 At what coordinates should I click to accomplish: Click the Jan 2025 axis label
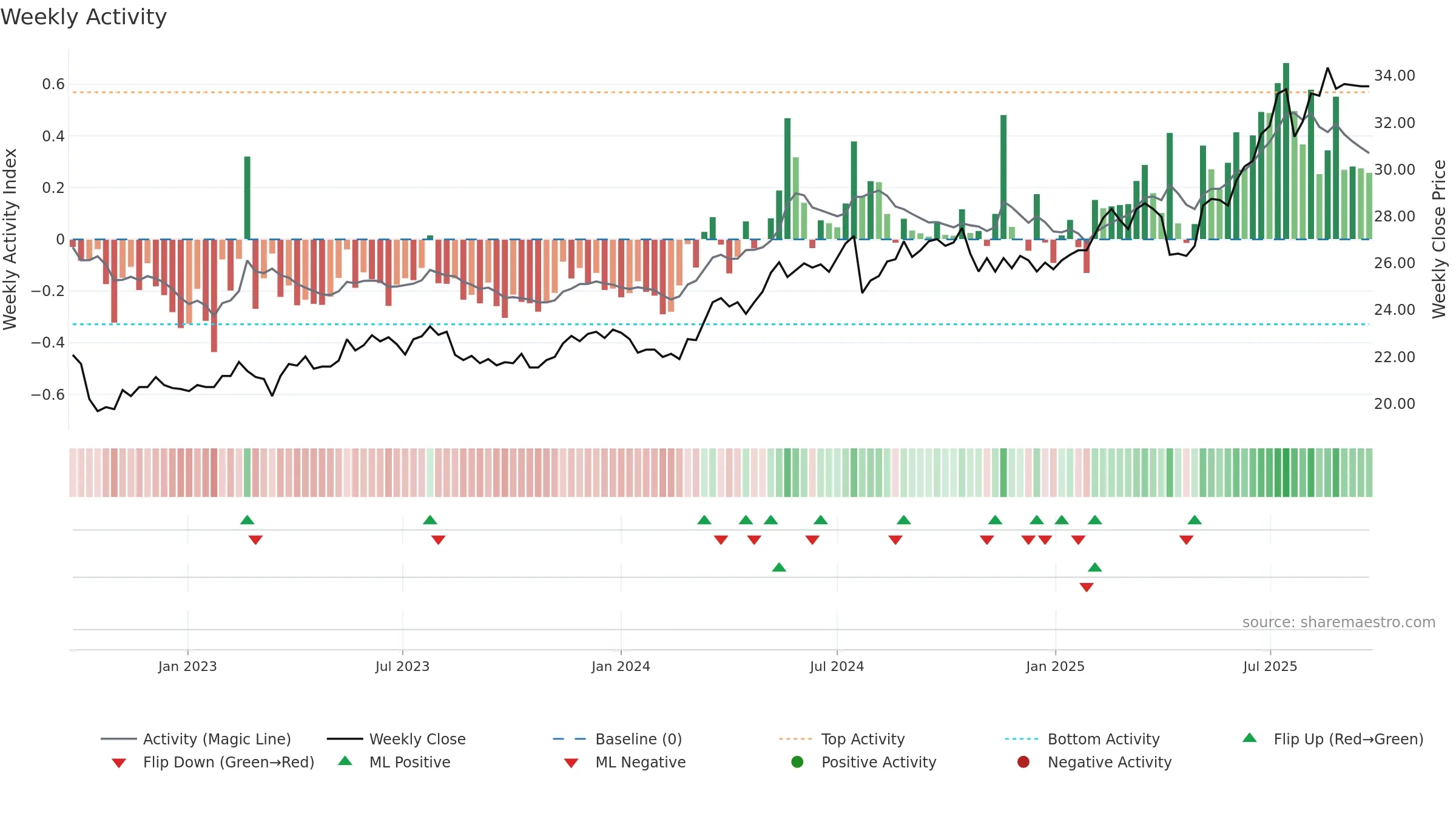click(1055, 666)
